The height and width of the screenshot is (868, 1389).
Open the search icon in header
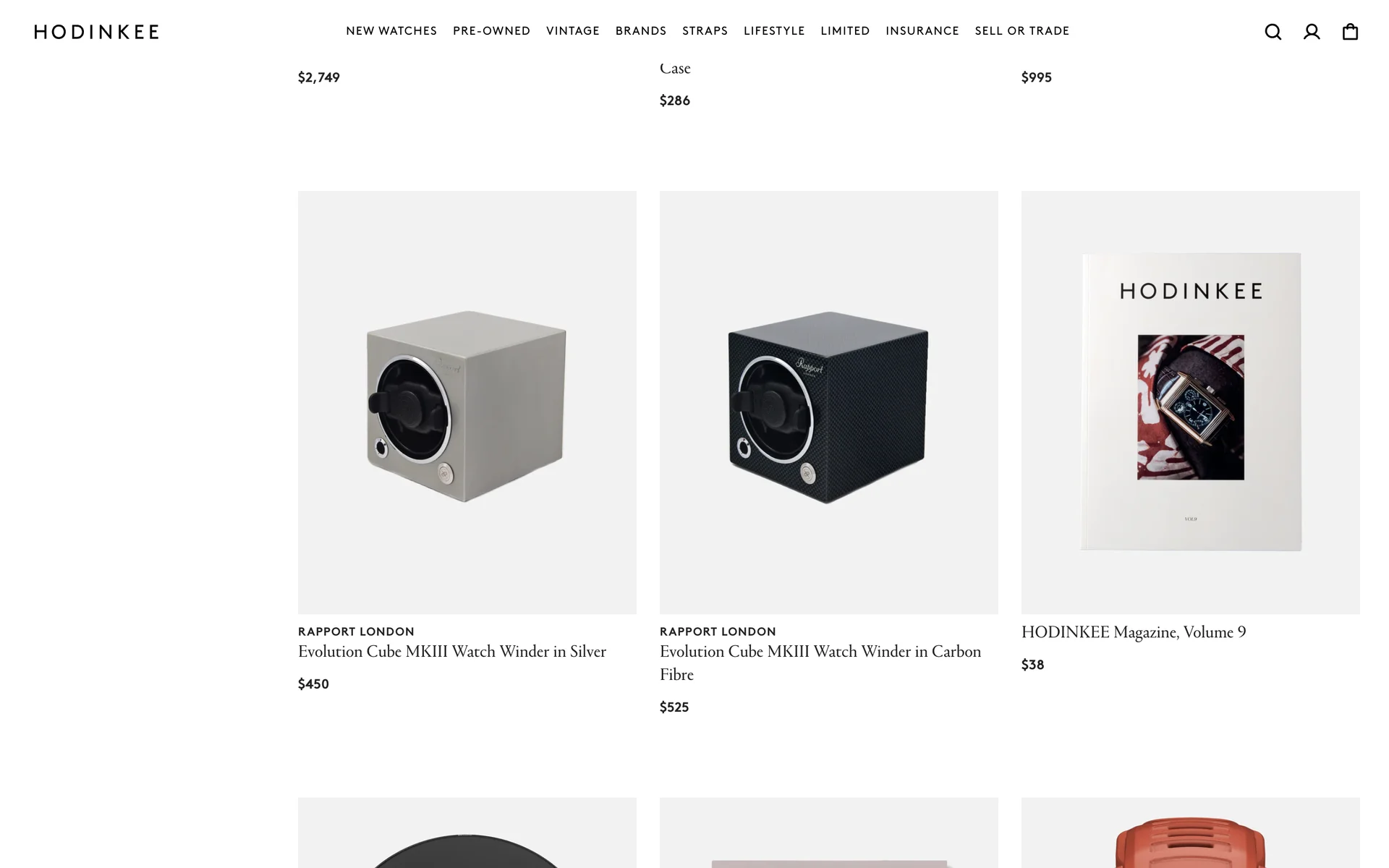click(1273, 32)
